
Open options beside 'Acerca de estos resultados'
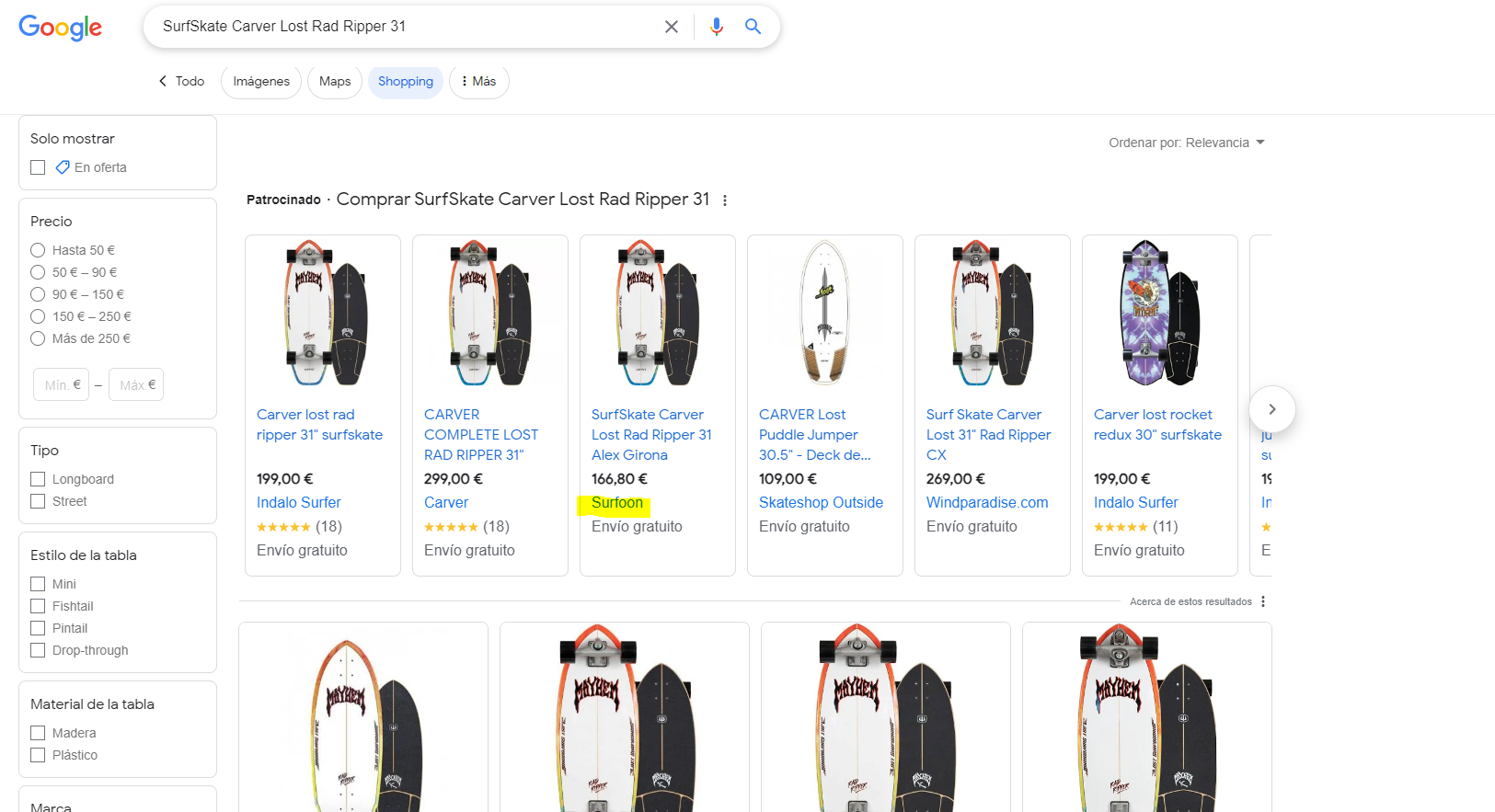tap(1263, 601)
